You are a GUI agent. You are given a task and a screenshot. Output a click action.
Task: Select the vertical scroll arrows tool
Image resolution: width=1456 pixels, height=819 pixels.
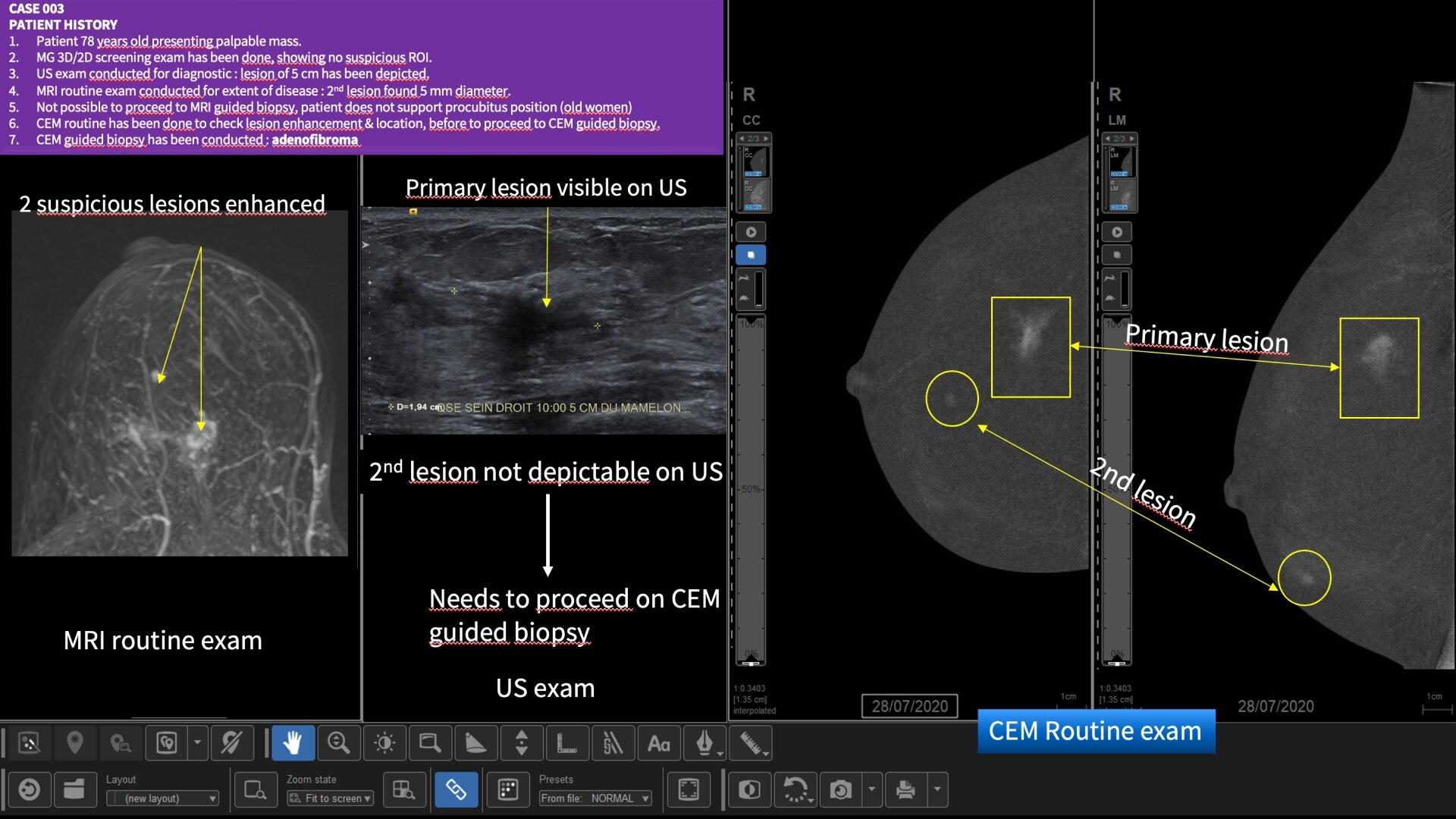(521, 744)
